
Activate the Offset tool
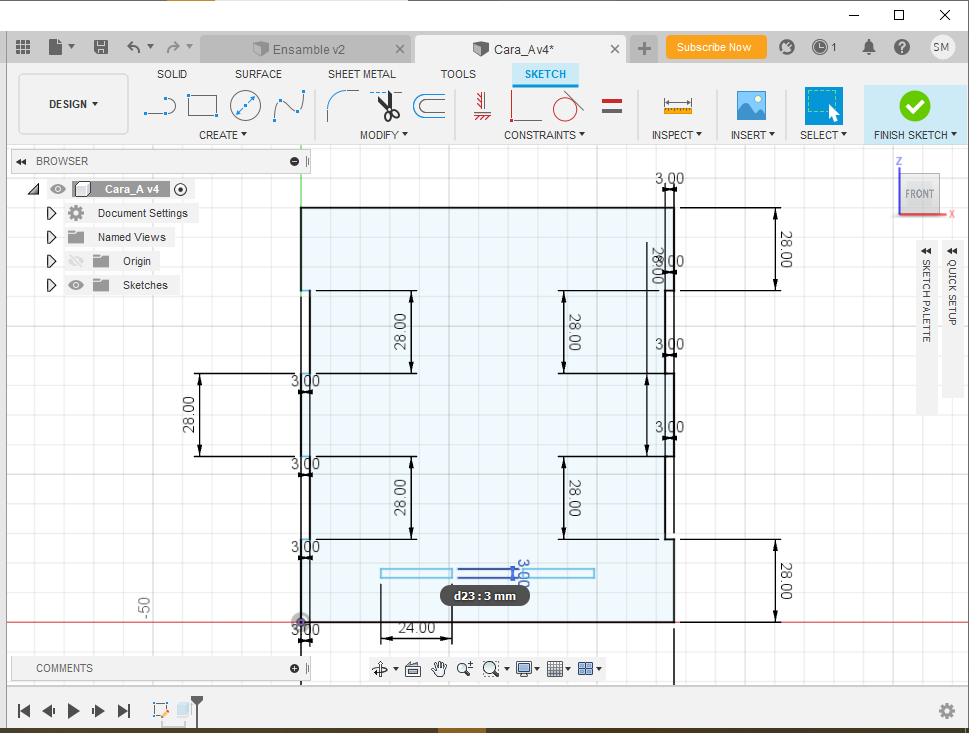pos(429,105)
